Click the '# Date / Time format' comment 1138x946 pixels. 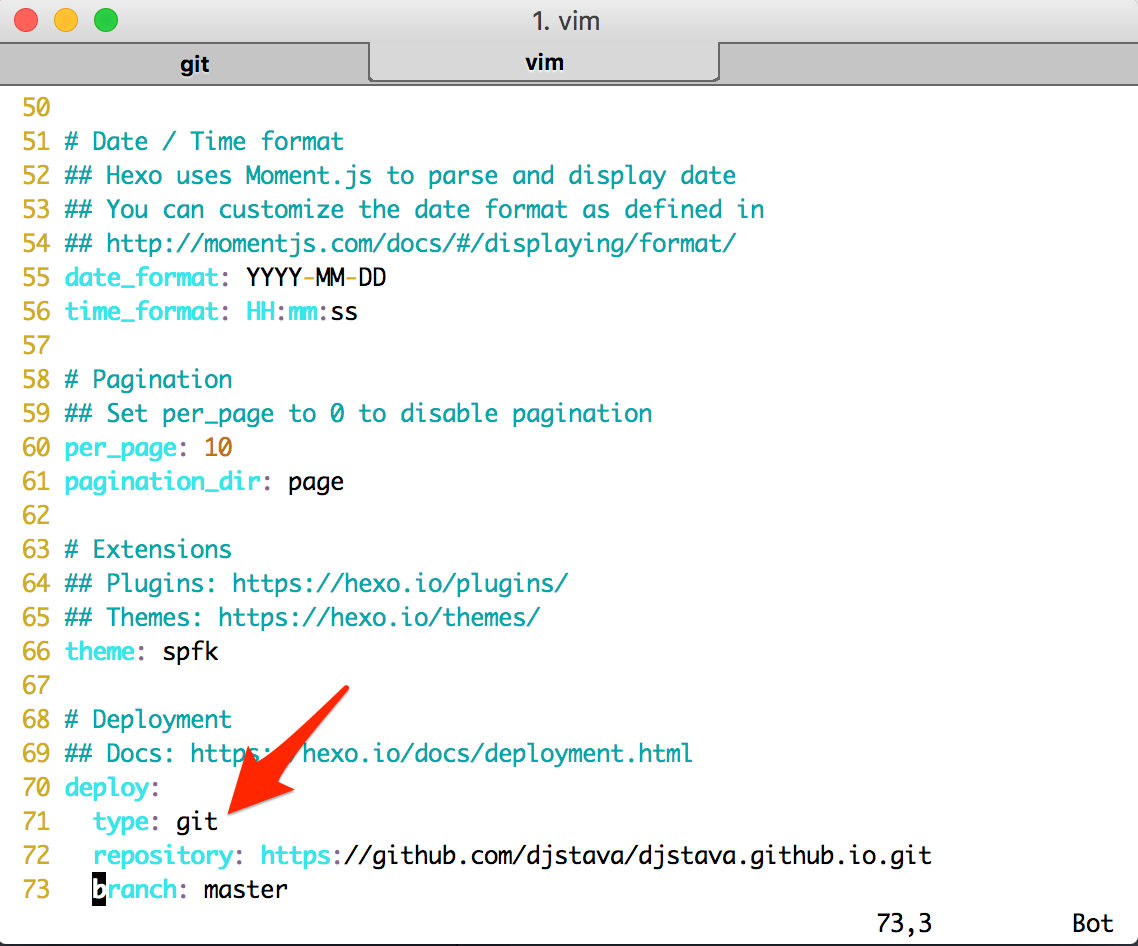[x=204, y=141]
